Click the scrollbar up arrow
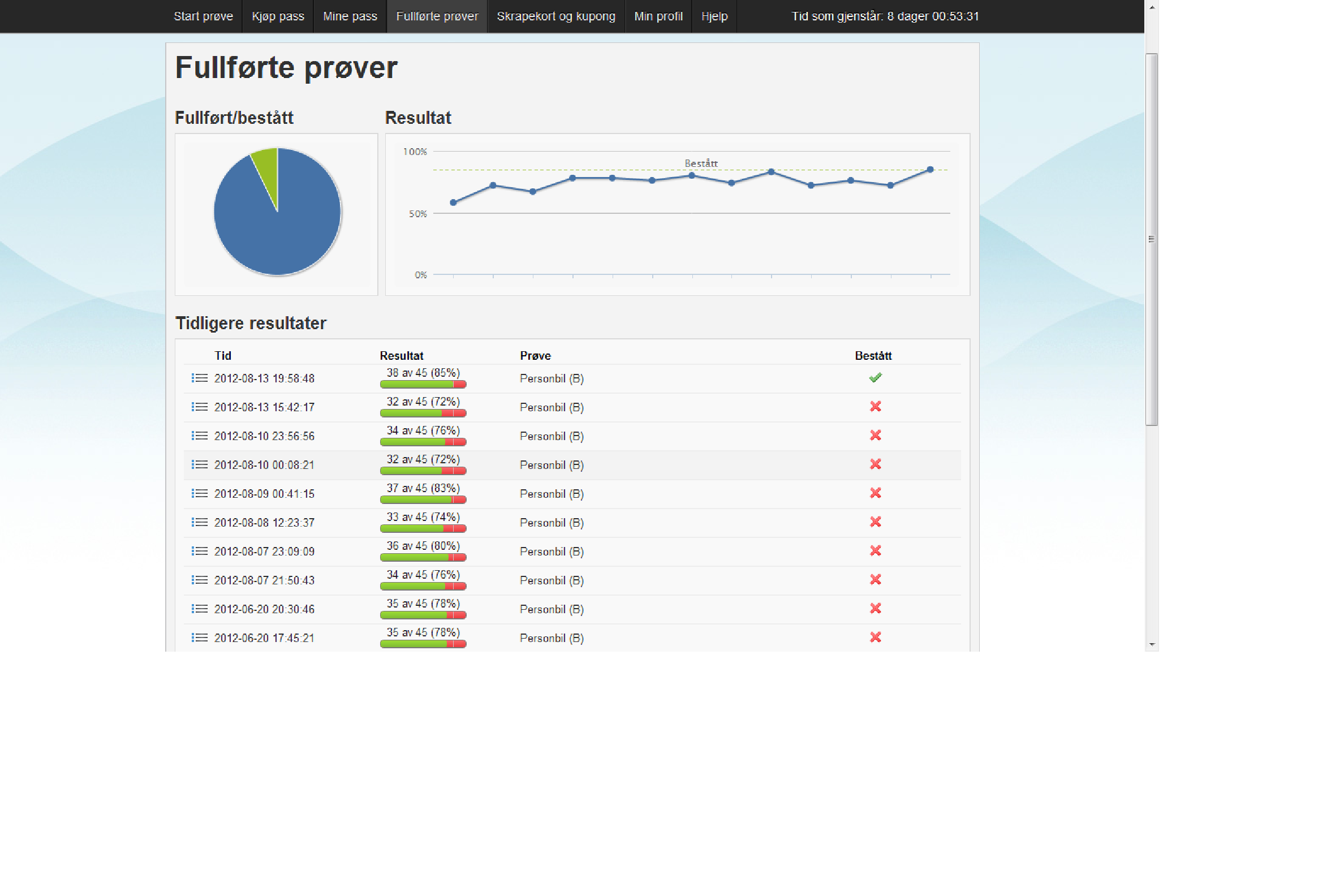The width and height of the screenshot is (1344, 896). [x=1152, y=7]
